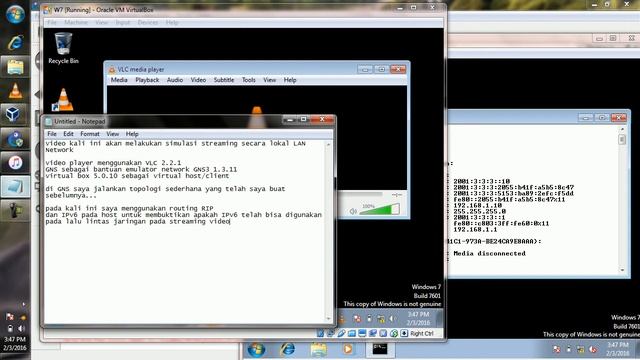Open VLC from the host vertical taskbar
Image resolution: width=640 pixels, height=360 pixels.
[x=15, y=91]
